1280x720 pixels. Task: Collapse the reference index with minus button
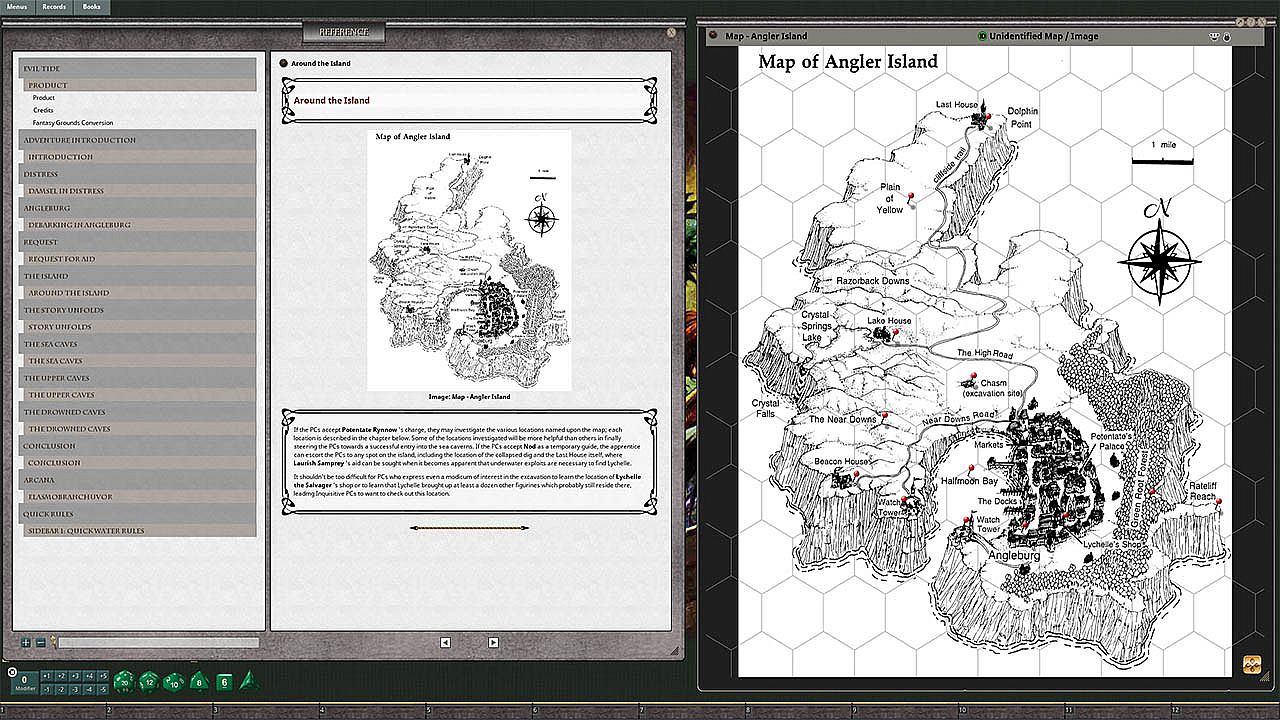(x=40, y=643)
